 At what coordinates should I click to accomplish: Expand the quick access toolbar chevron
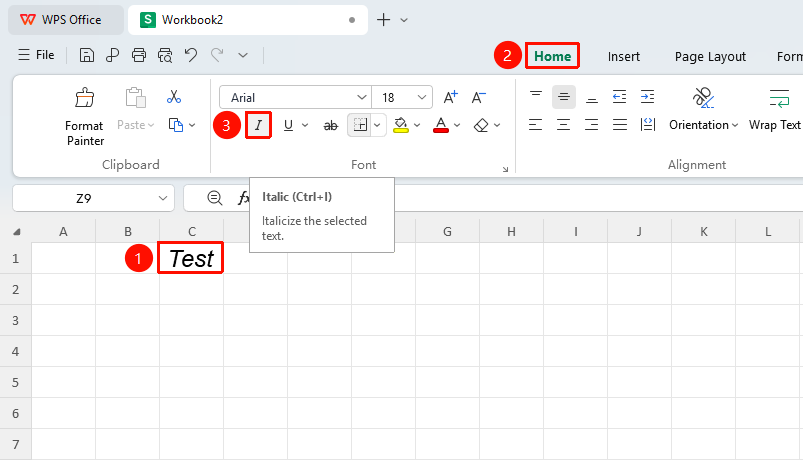243,55
